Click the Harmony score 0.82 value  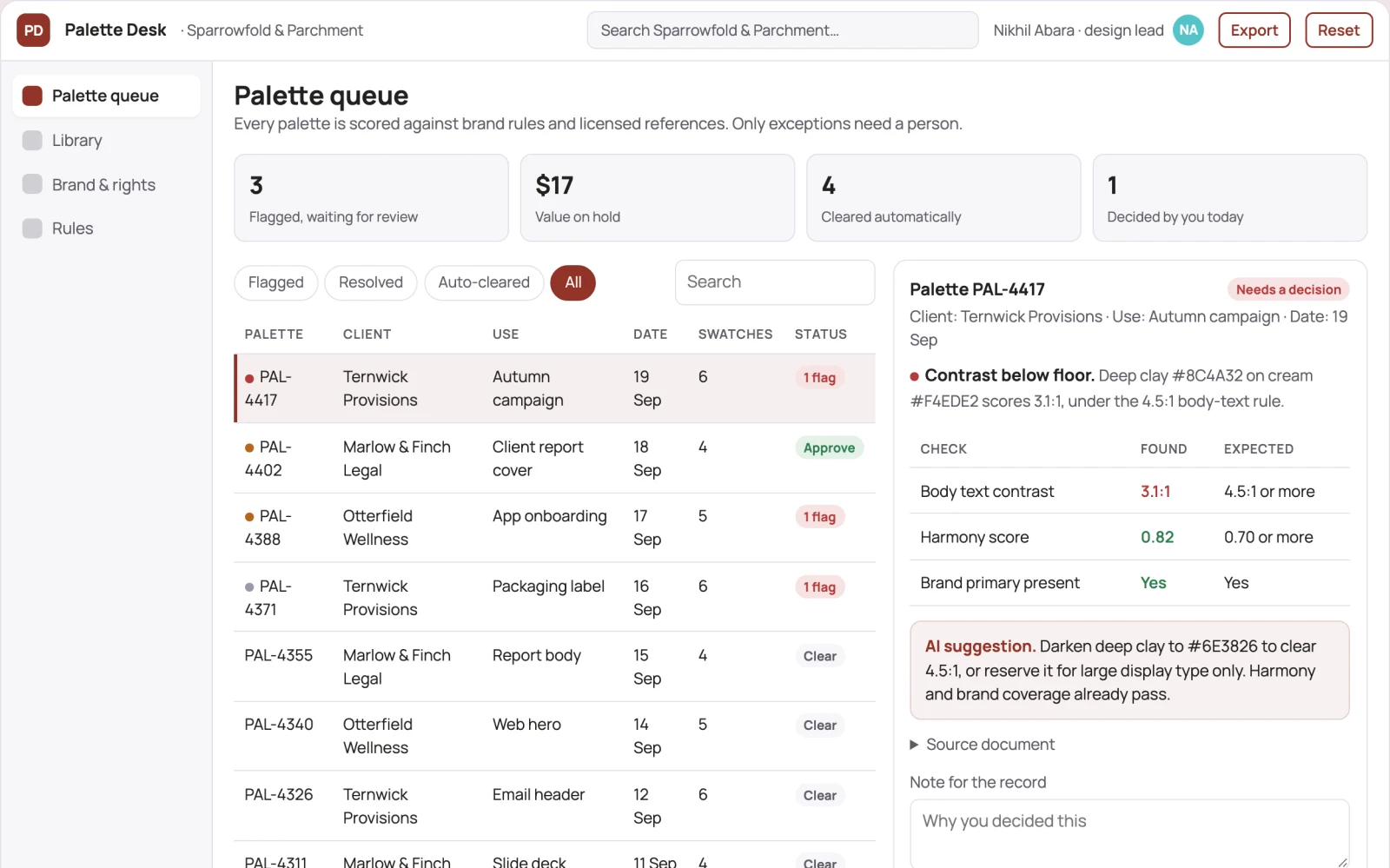(x=1157, y=538)
